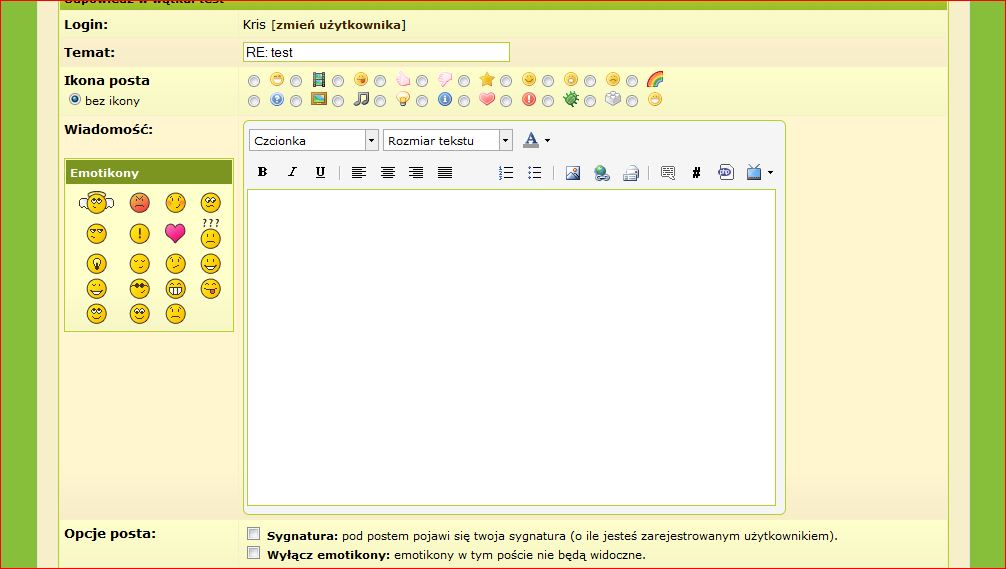Check the "Wyłącz emotikony" option
The width and height of the screenshot is (1006, 569).
(x=254, y=553)
